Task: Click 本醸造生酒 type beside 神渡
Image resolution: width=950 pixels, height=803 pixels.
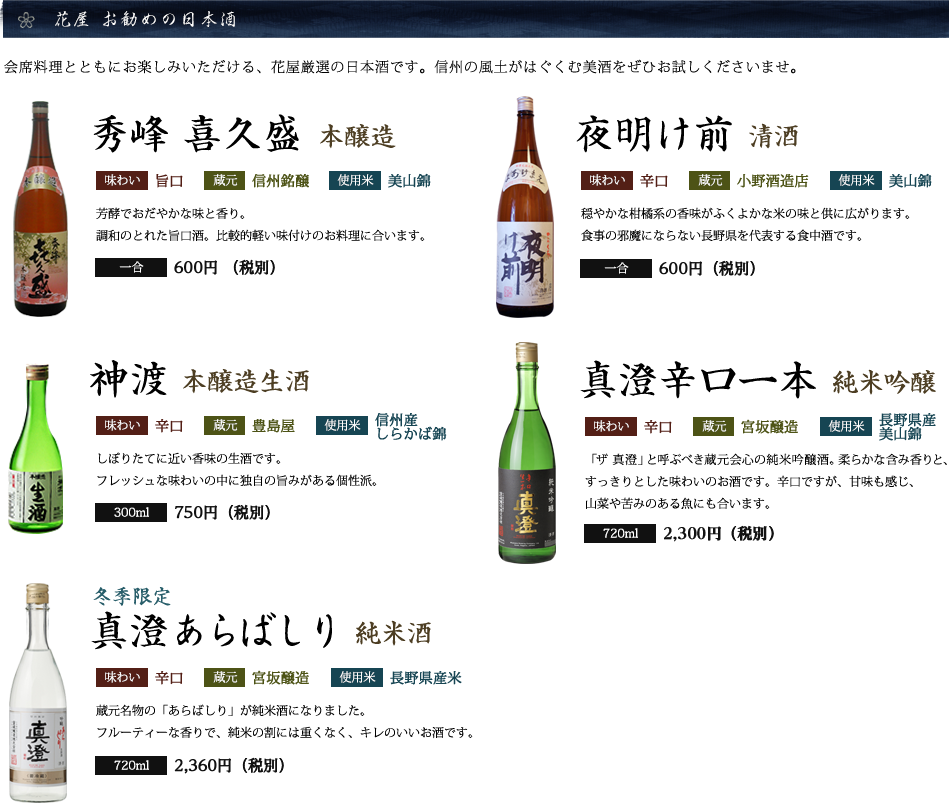Action: 246,382
